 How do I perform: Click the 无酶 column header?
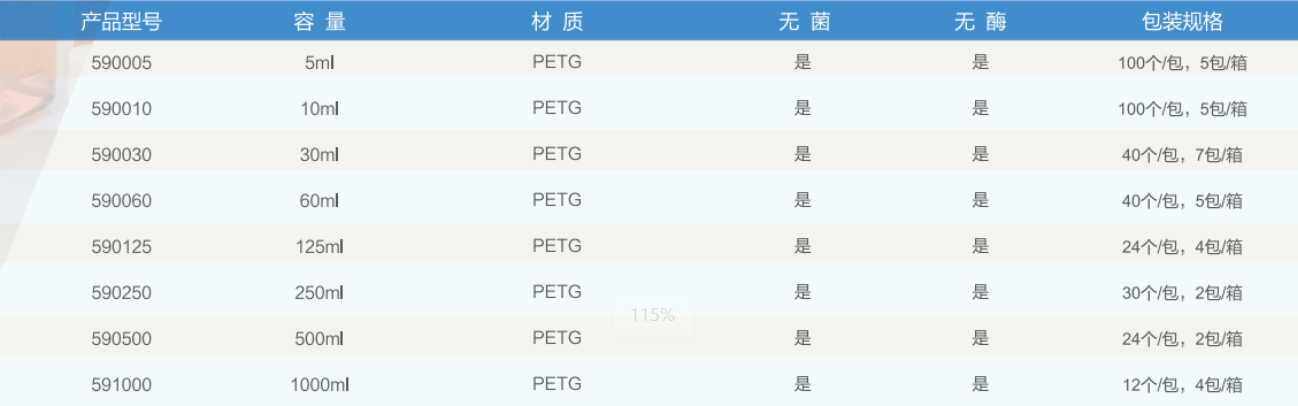(x=980, y=22)
